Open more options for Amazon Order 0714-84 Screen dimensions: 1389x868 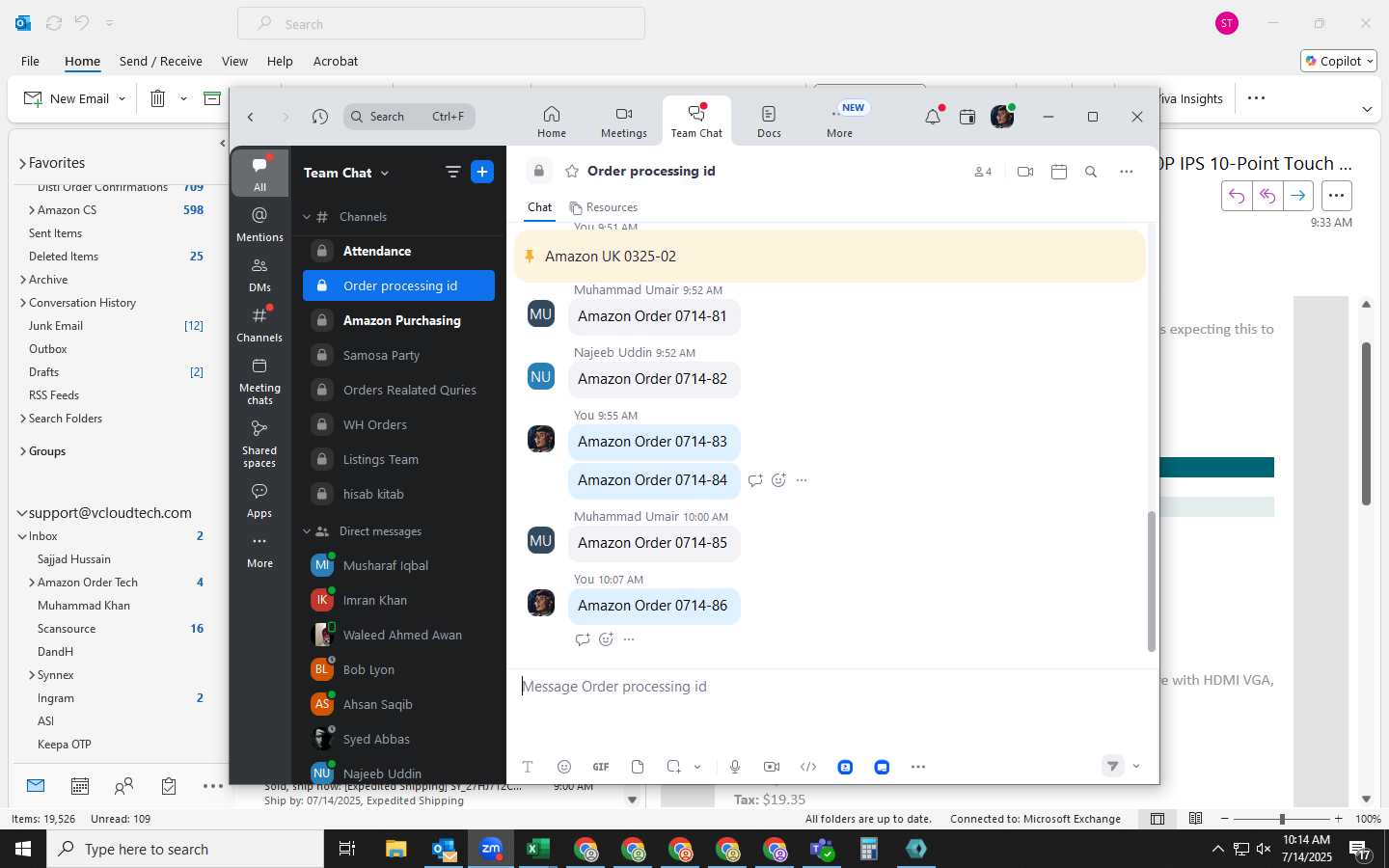pyautogui.click(x=802, y=479)
